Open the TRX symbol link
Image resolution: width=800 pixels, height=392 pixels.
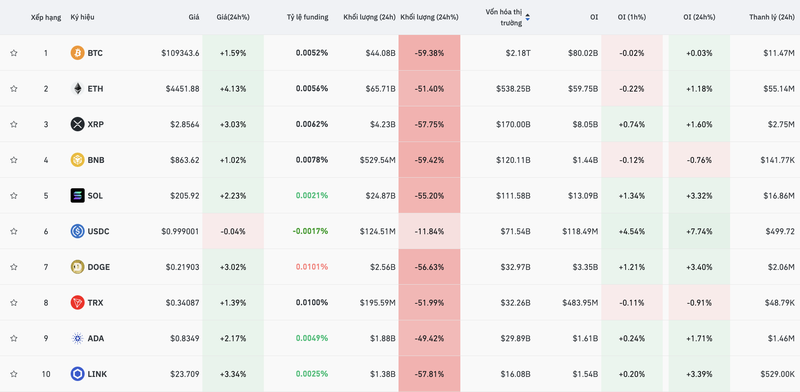(95, 303)
